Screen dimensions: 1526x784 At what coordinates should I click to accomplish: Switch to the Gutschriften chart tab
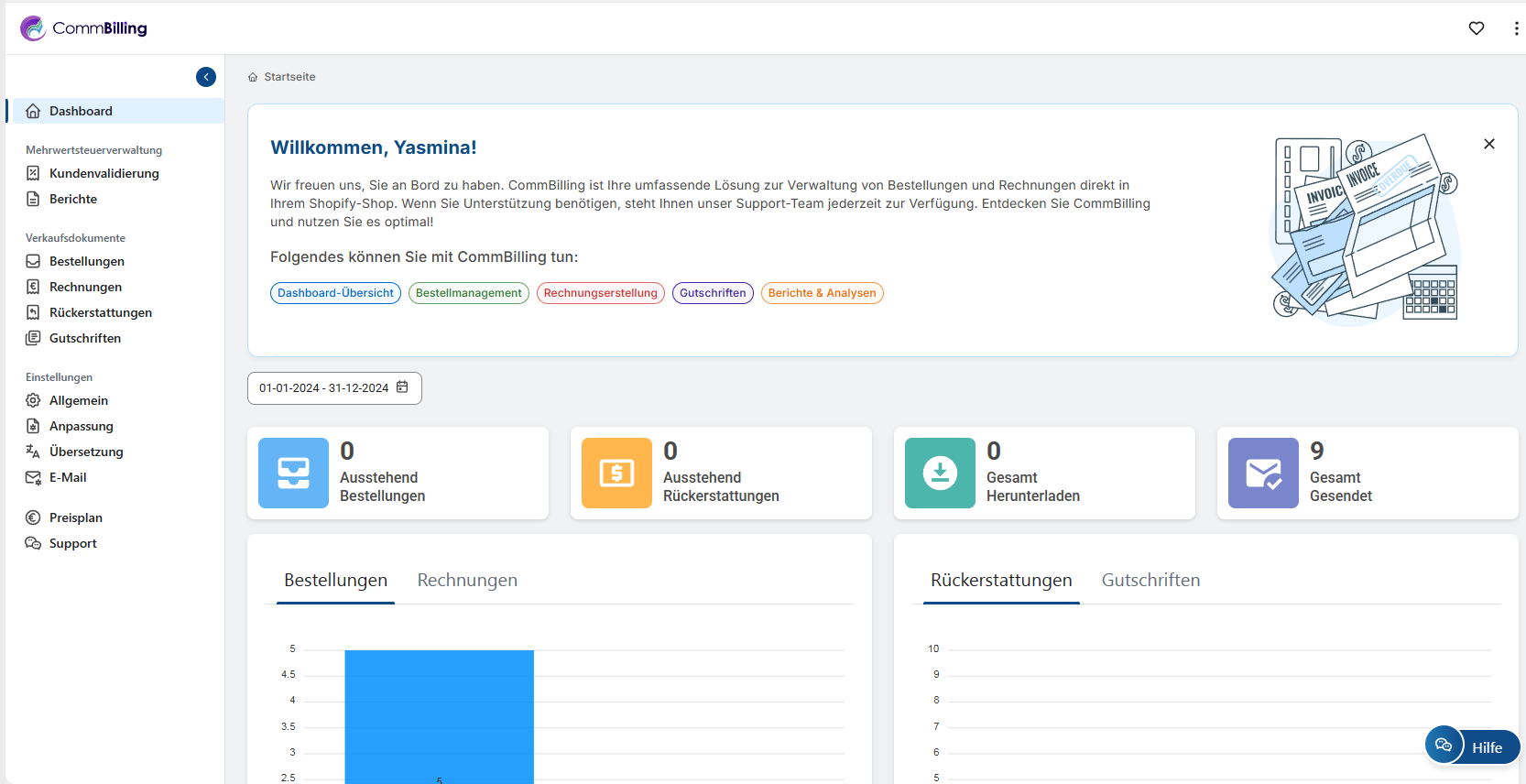[x=1150, y=581]
